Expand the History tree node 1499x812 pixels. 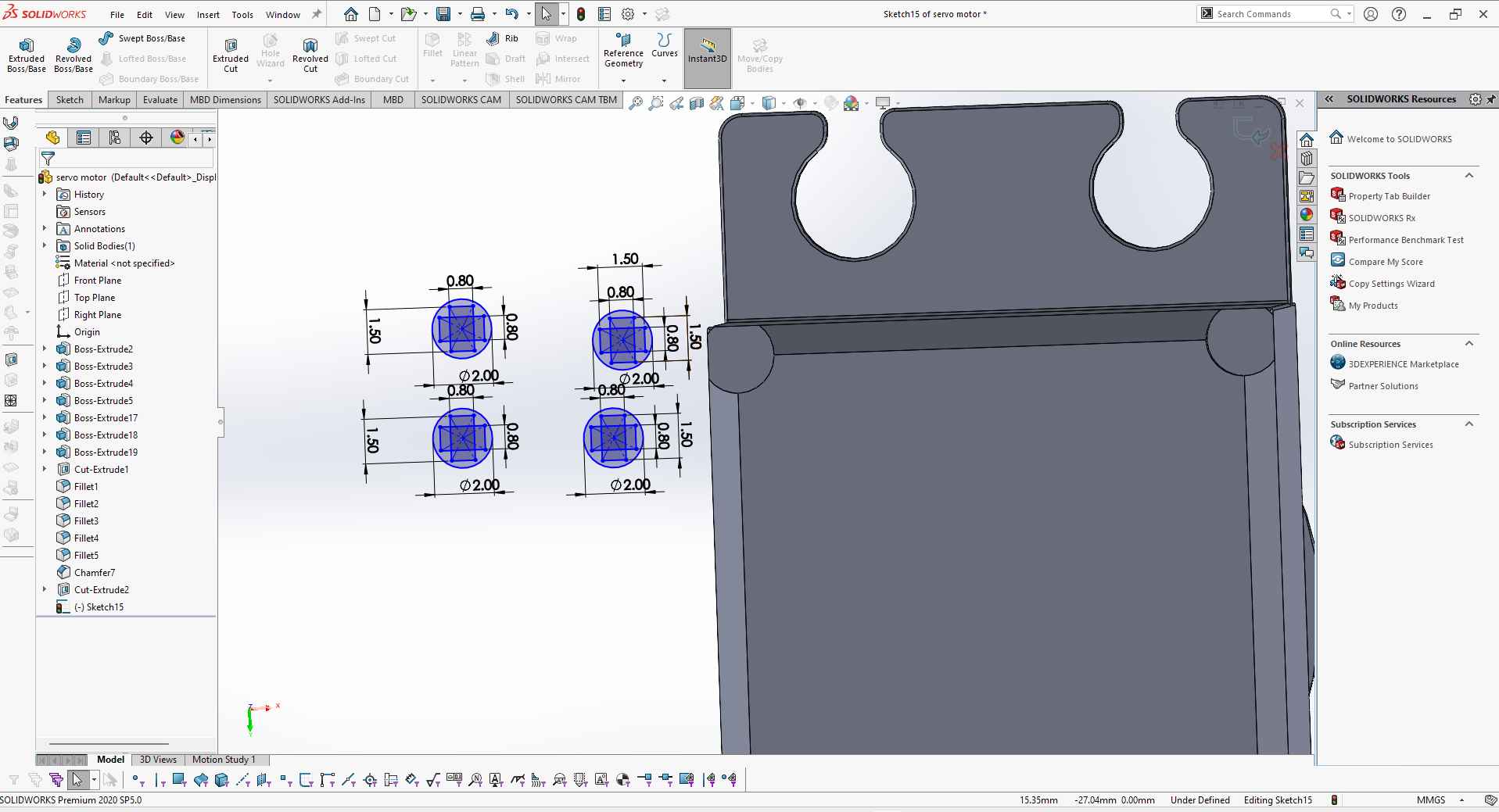(45, 194)
